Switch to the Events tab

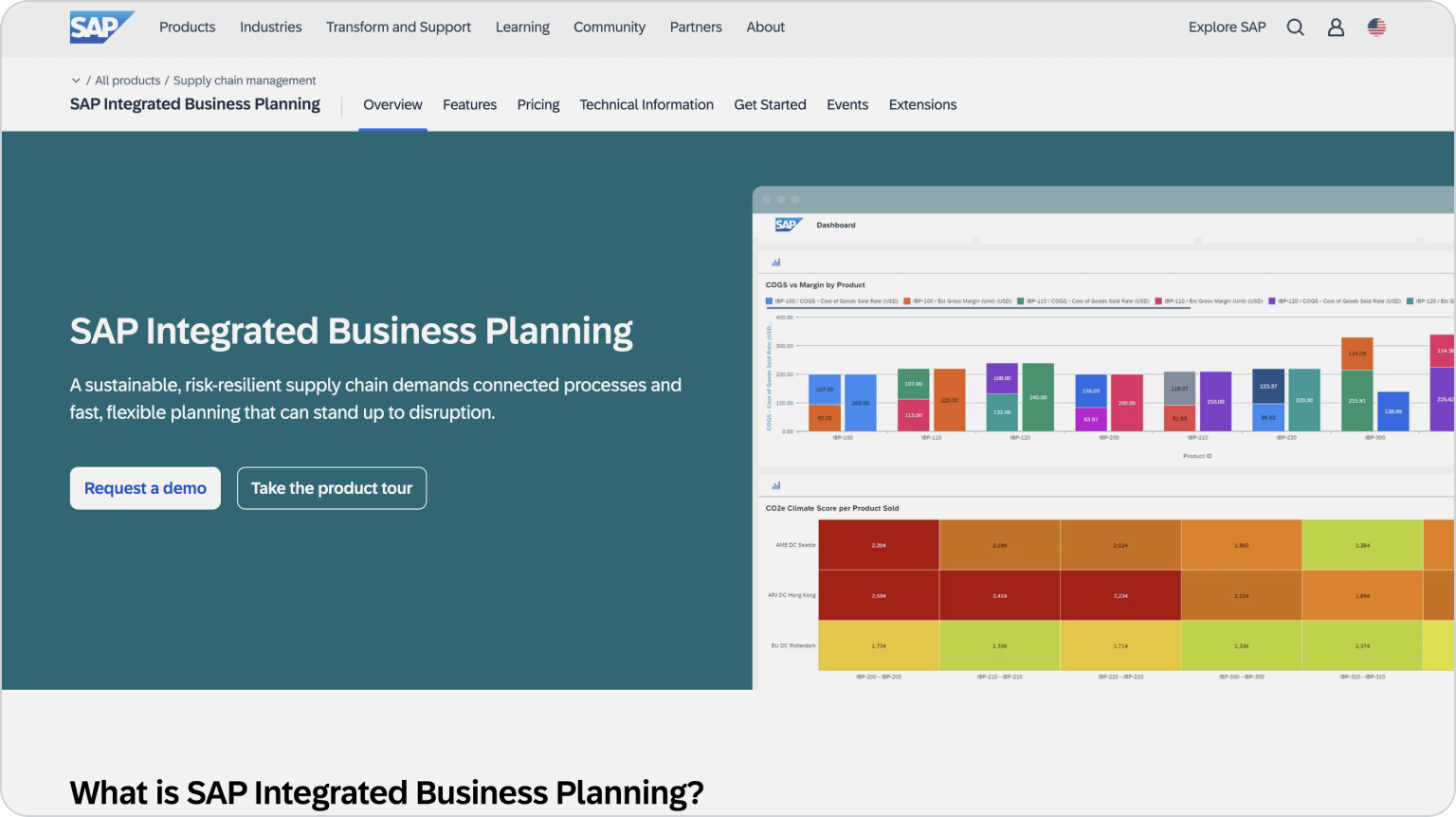pyautogui.click(x=847, y=104)
